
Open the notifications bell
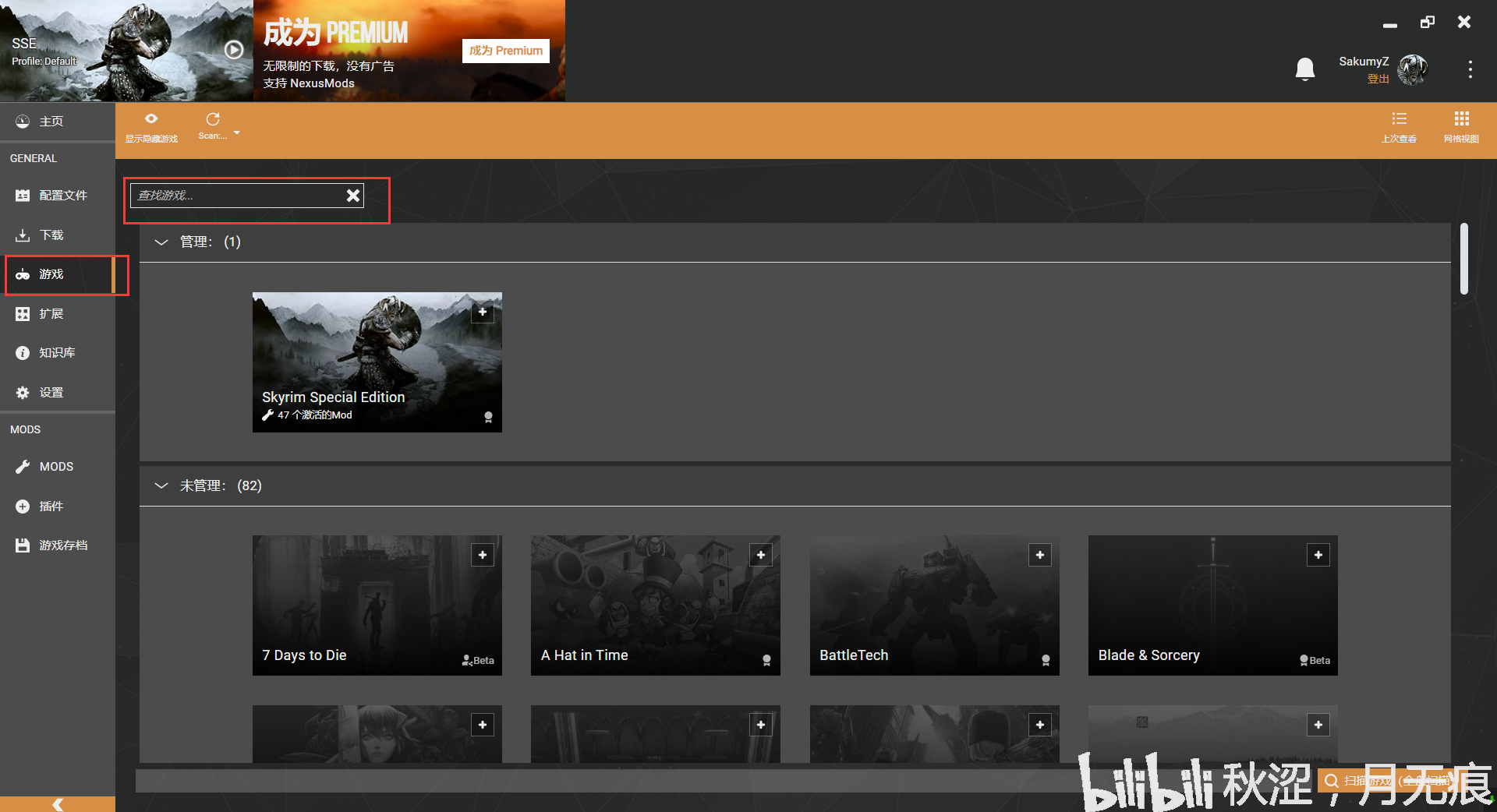tap(1305, 69)
